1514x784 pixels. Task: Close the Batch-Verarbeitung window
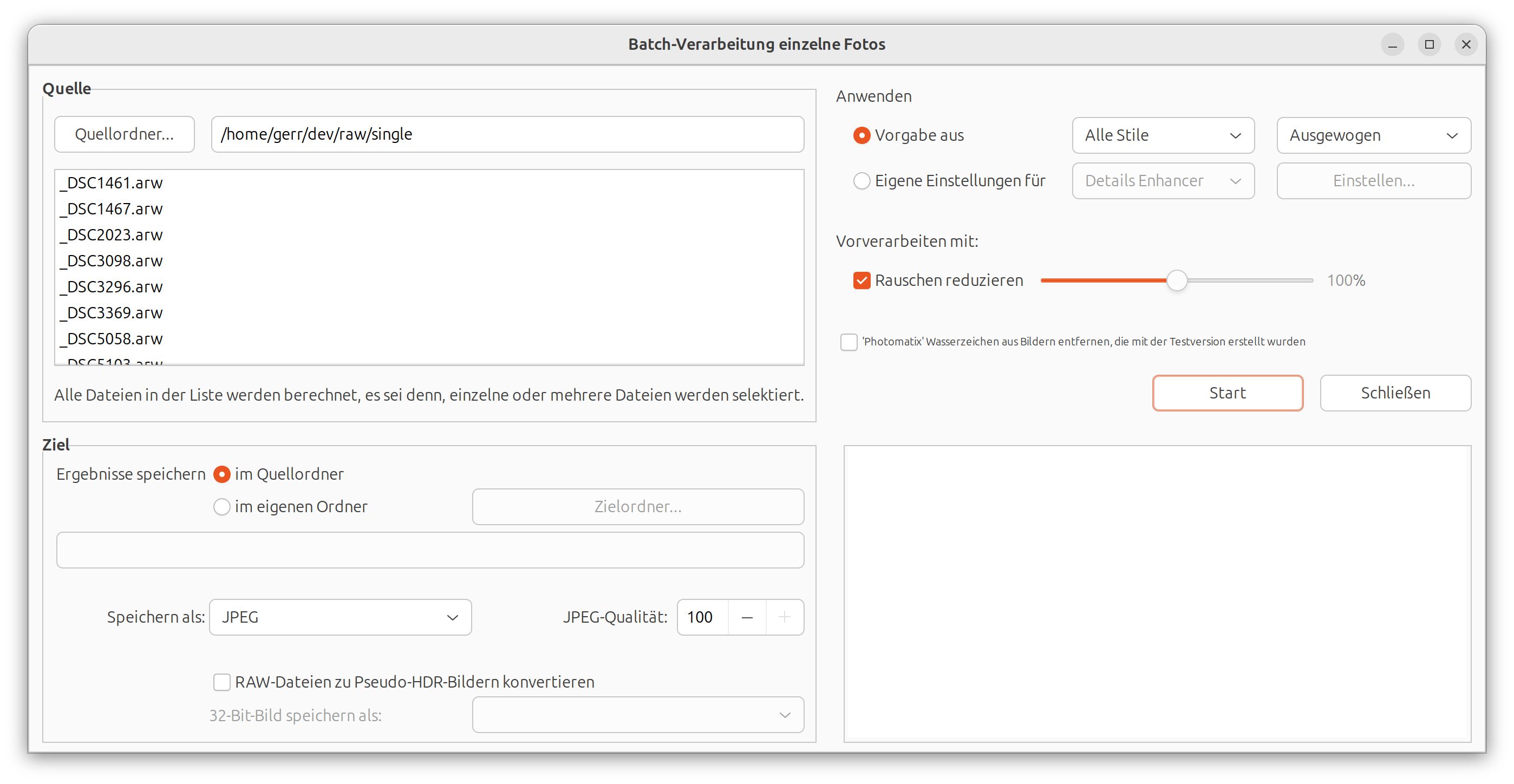tap(1466, 44)
